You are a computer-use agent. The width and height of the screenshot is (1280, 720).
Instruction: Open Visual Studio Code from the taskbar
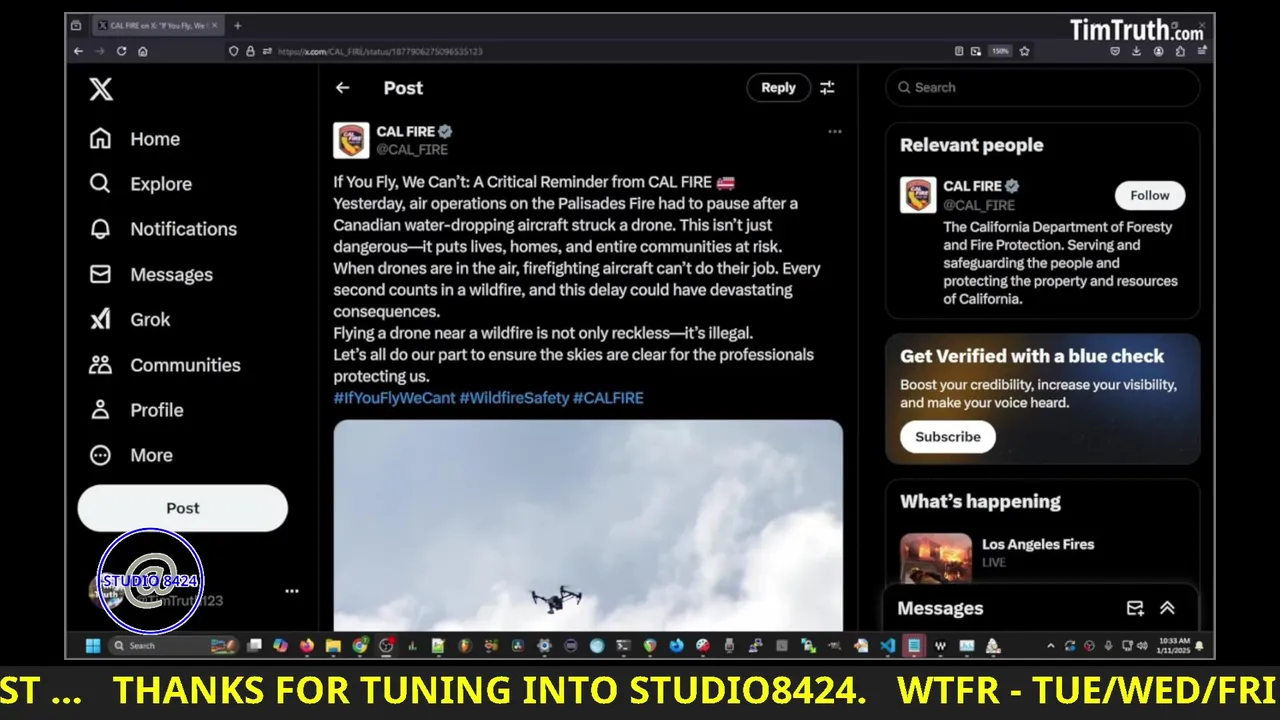point(888,646)
